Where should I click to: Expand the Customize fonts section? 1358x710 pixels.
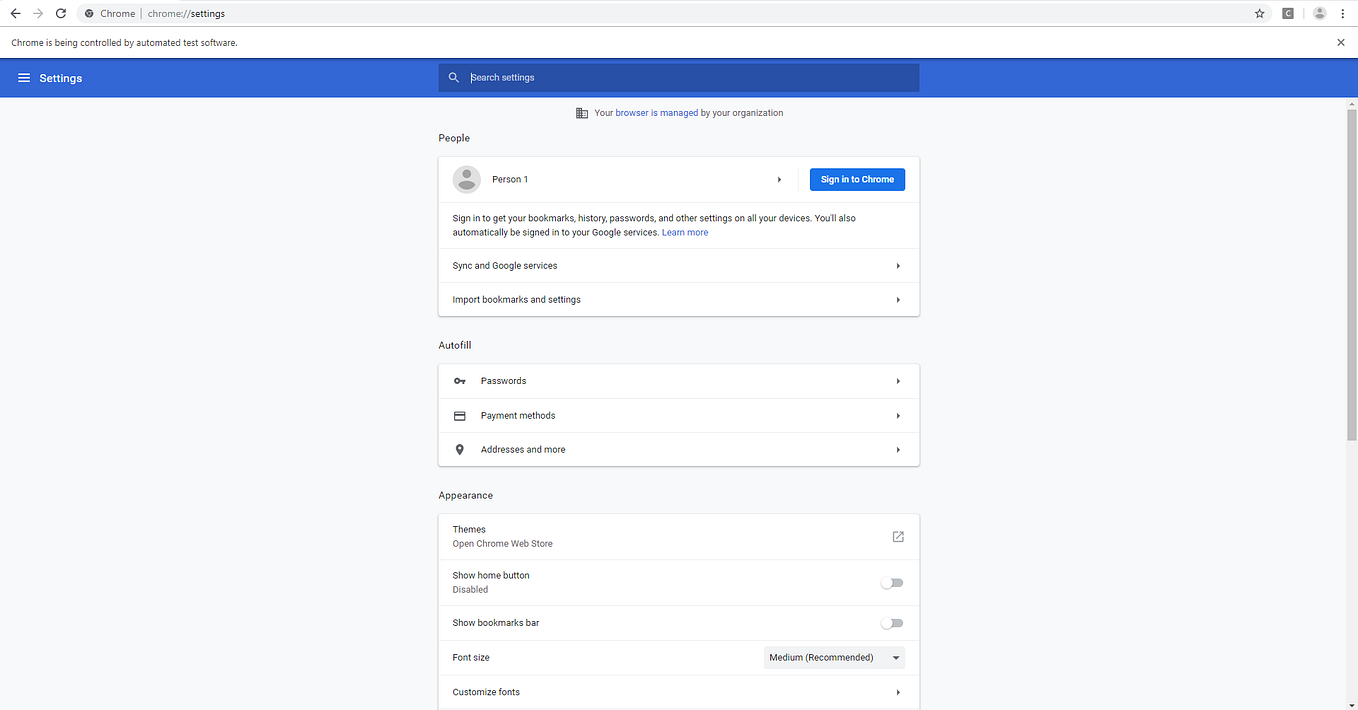click(x=679, y=691)
